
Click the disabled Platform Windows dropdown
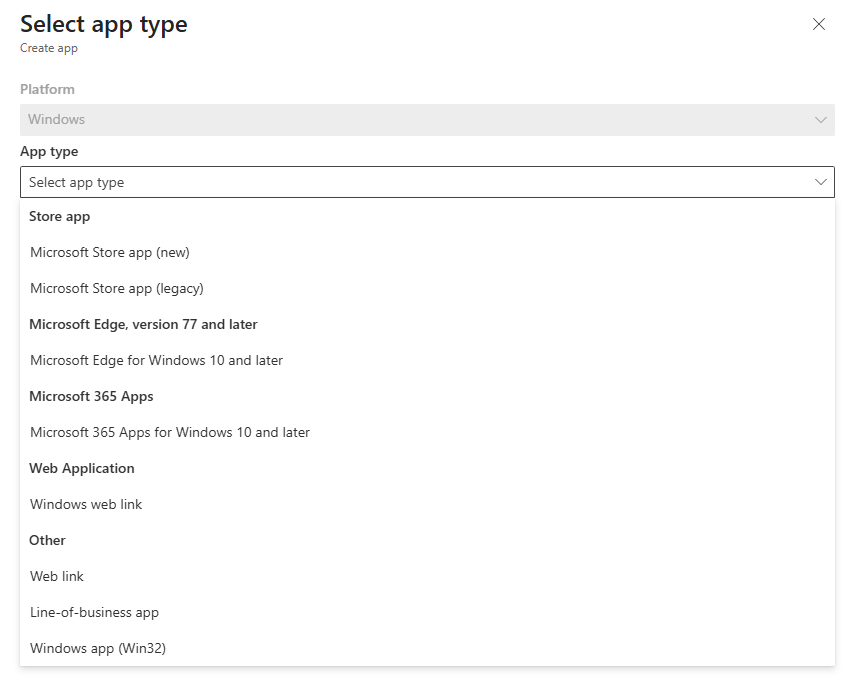point(427,120)
